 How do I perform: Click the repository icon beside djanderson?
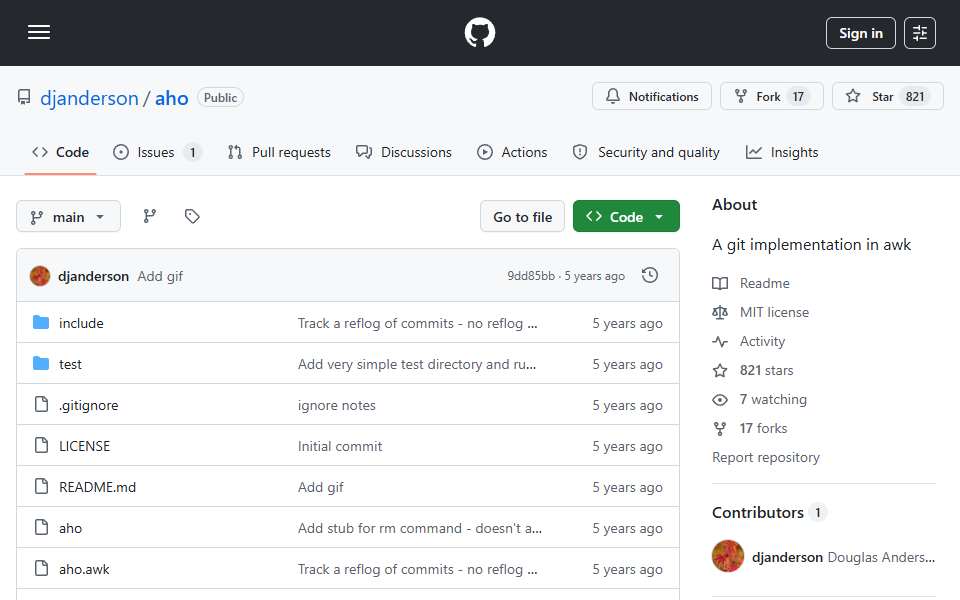[x=24, y=97]
